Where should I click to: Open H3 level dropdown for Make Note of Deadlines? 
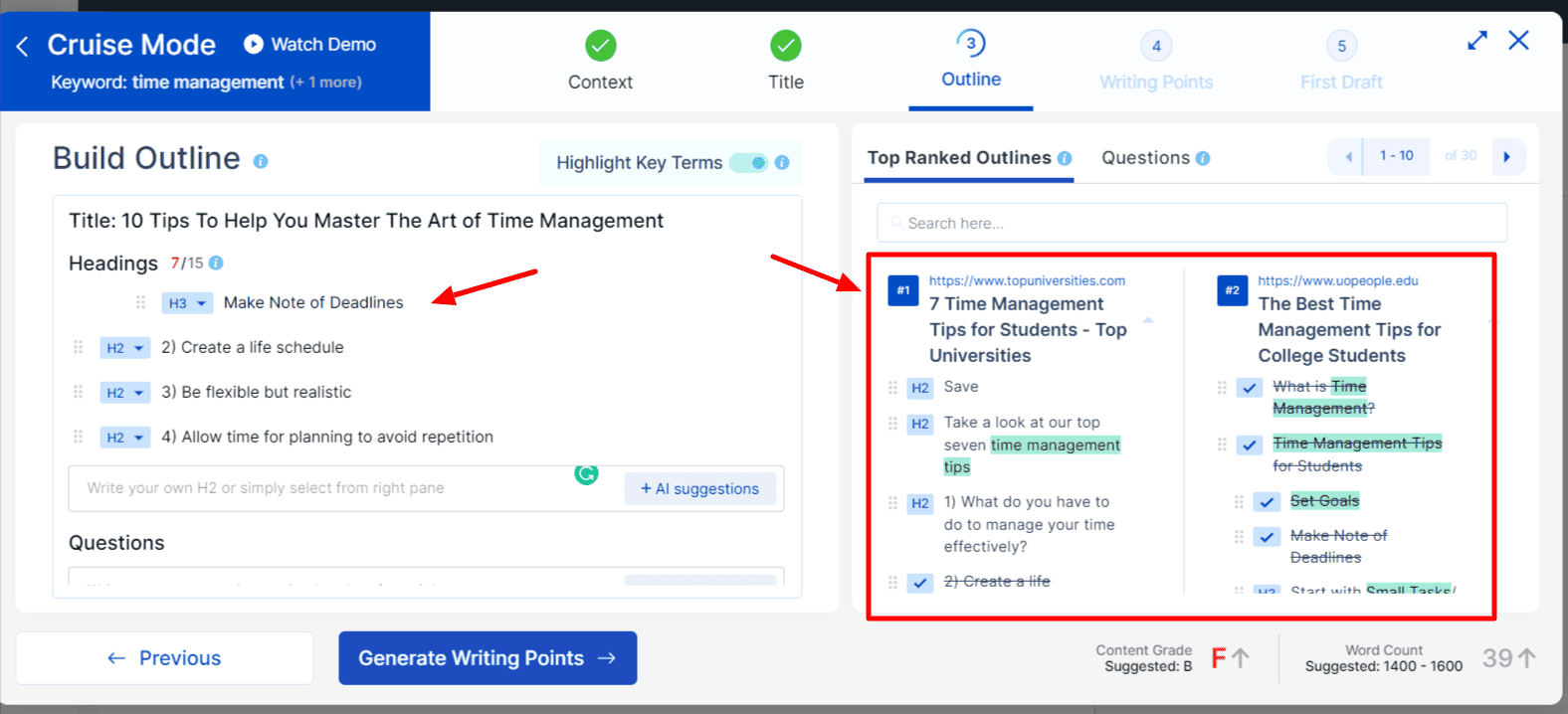coord(187,303)
